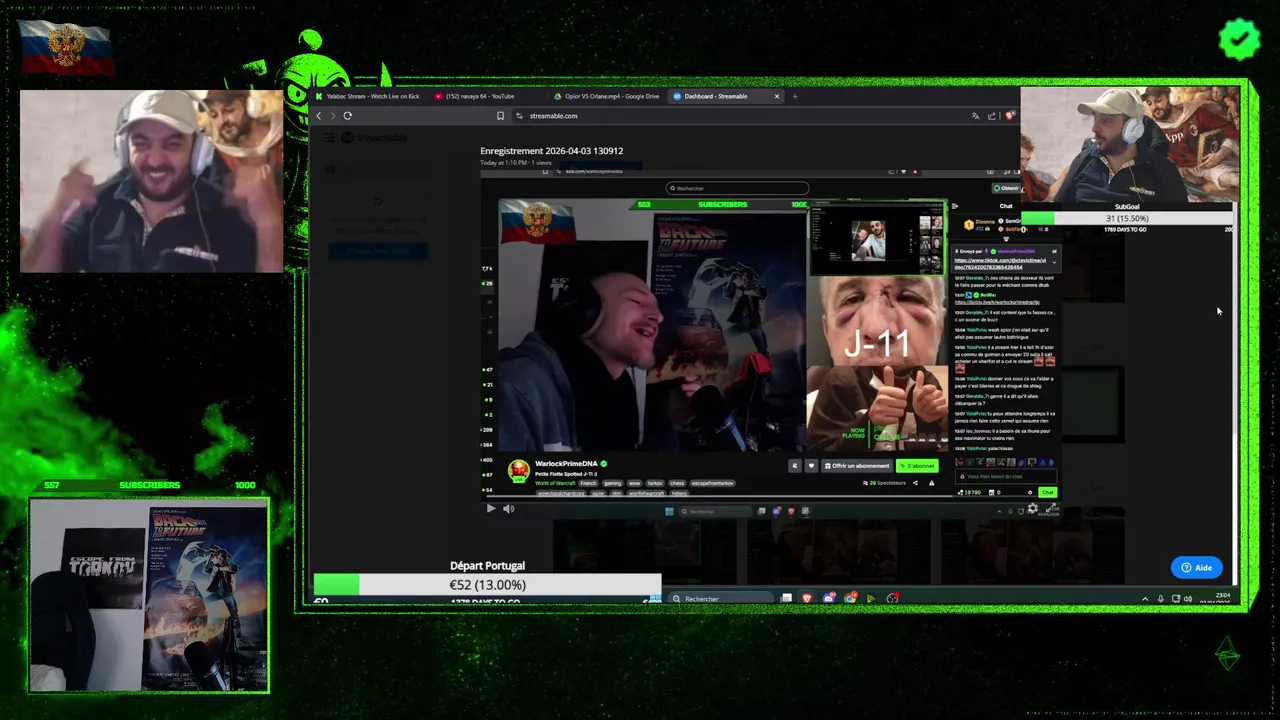Click the report warning triangle icon

tap(931, 483)
